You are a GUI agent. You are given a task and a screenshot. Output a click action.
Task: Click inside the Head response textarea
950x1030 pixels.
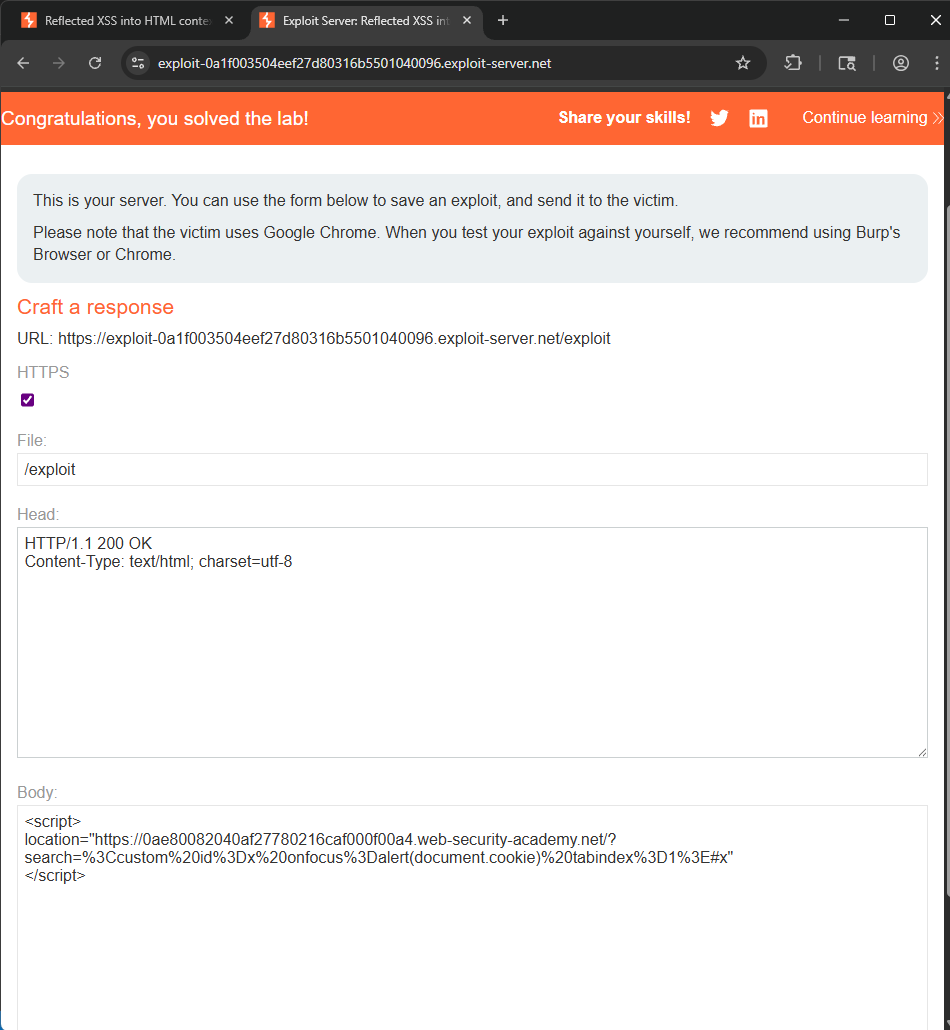click(x=472, y=642)
